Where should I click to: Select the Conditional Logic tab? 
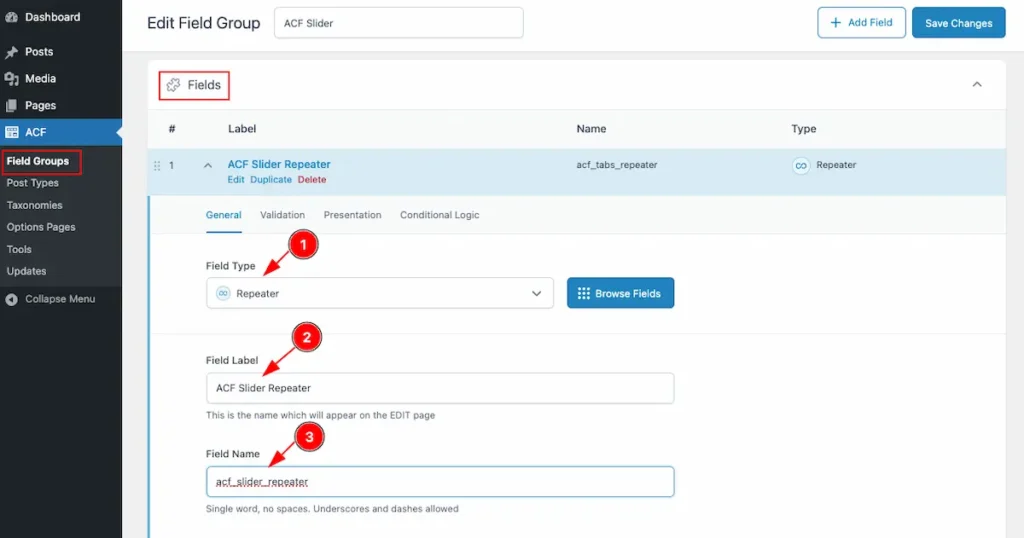[440, 215]
